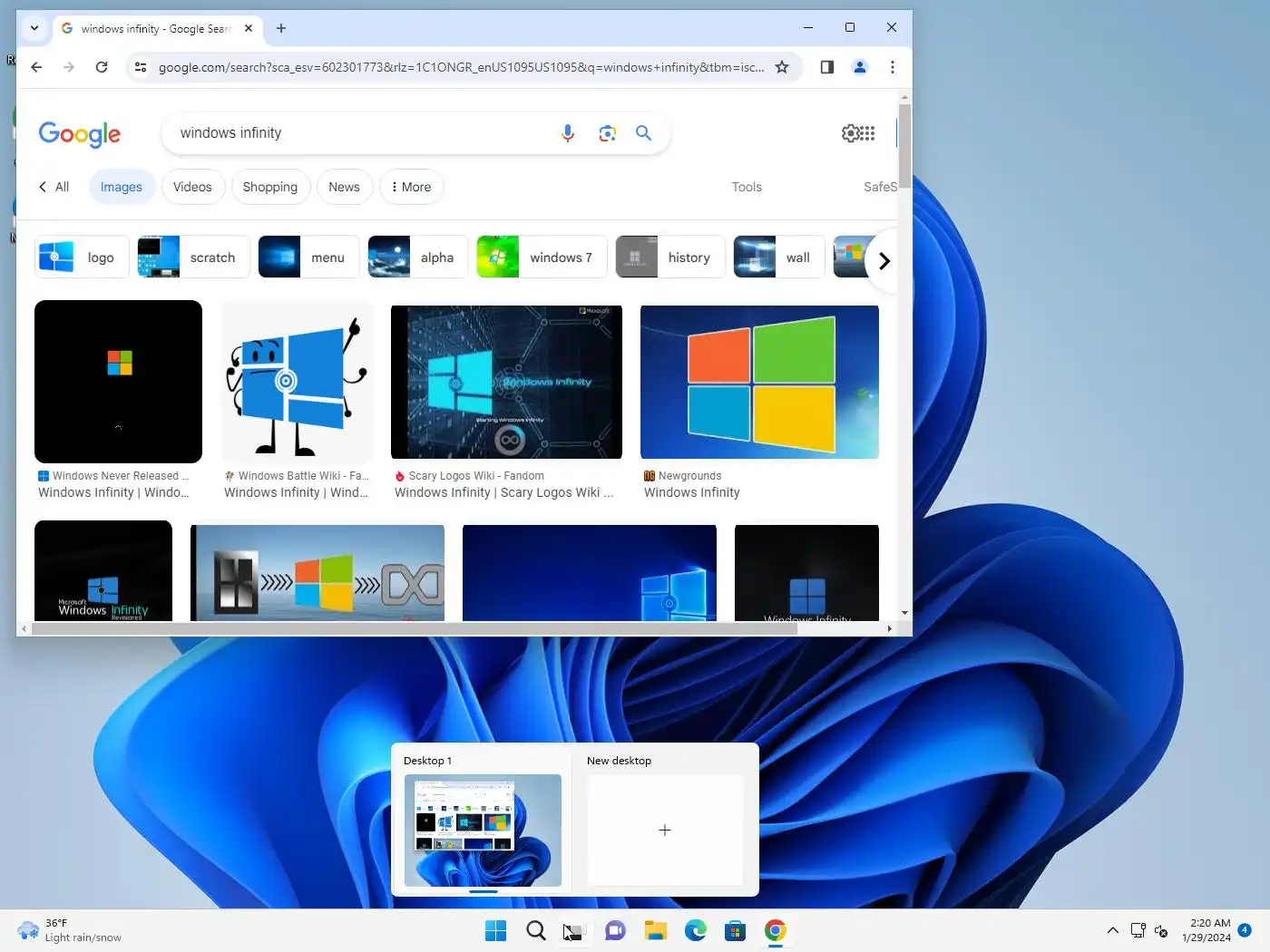Open the Chrome profile icon
1270x952 pixels.
pyautogui.click(x=860, y=67)
